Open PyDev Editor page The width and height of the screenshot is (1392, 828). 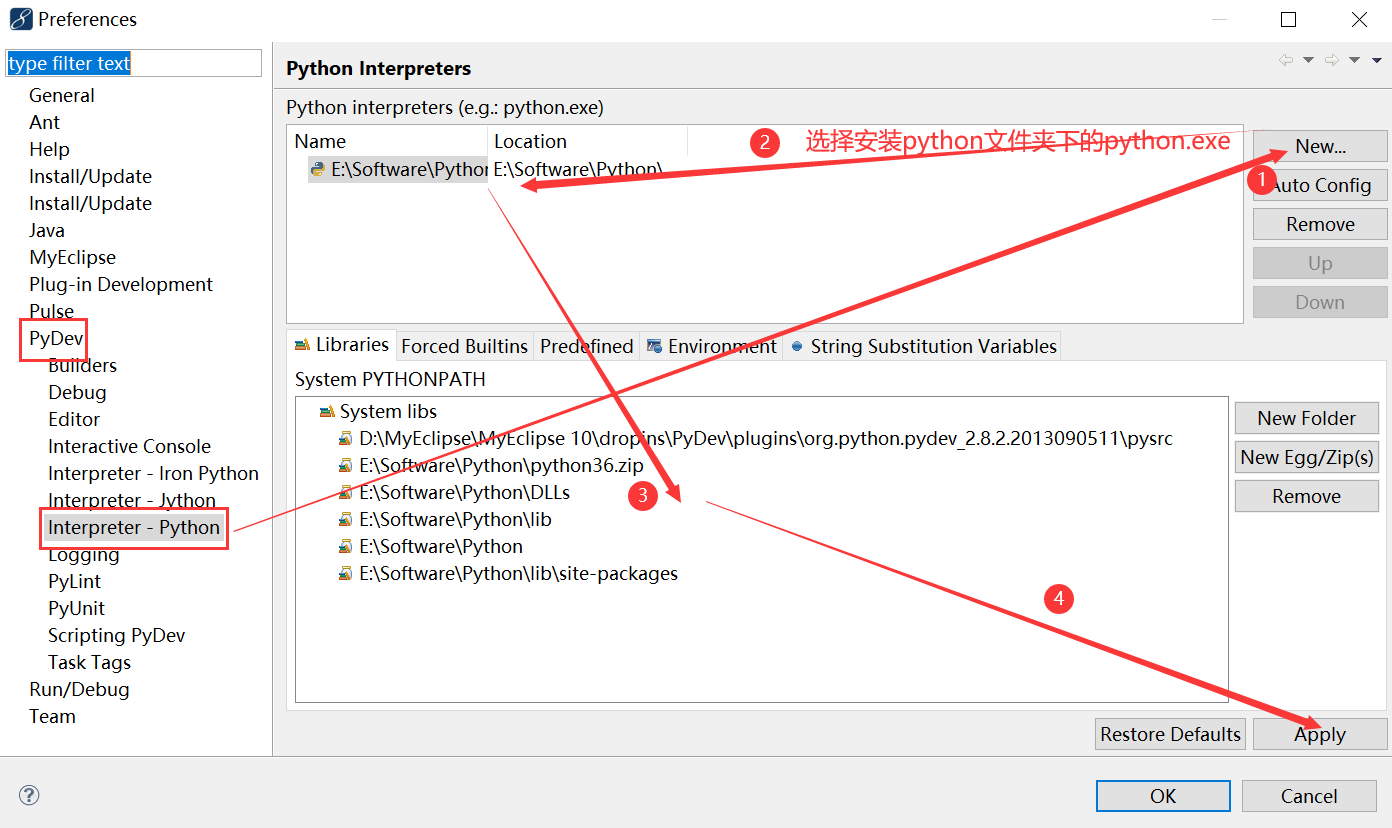[x=74, y=419]
